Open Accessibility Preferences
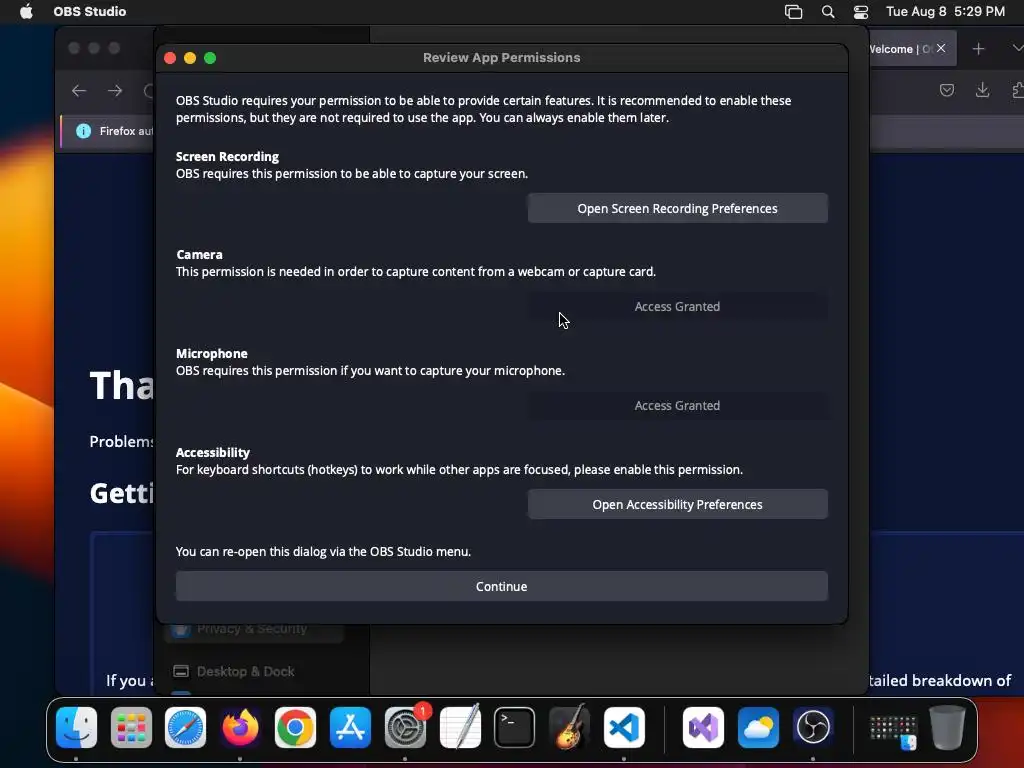This screenshot has height=768, width=1024. coord(677,504)
